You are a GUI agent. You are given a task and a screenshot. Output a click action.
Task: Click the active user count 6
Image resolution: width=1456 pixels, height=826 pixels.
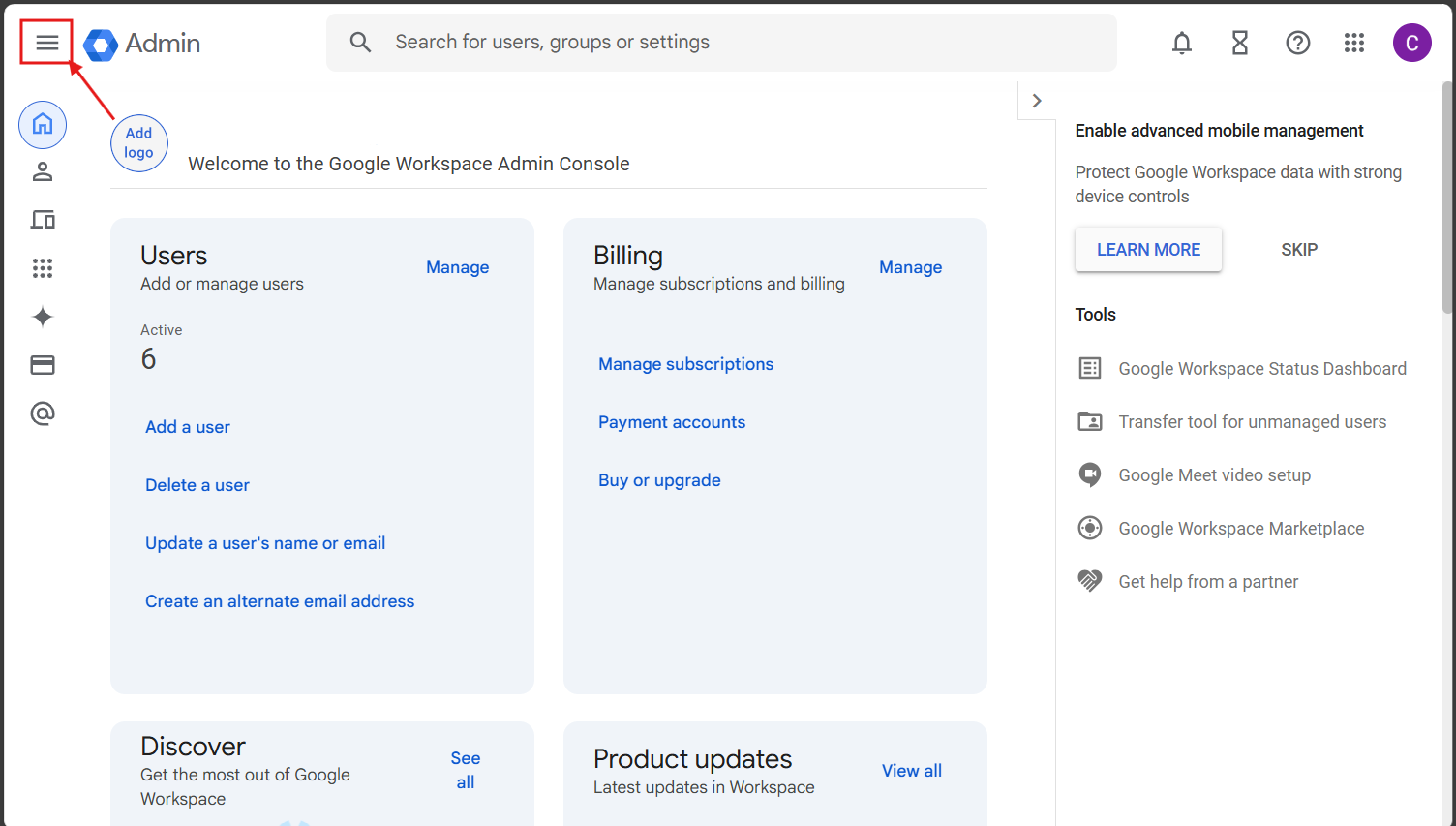click(148, 359)
